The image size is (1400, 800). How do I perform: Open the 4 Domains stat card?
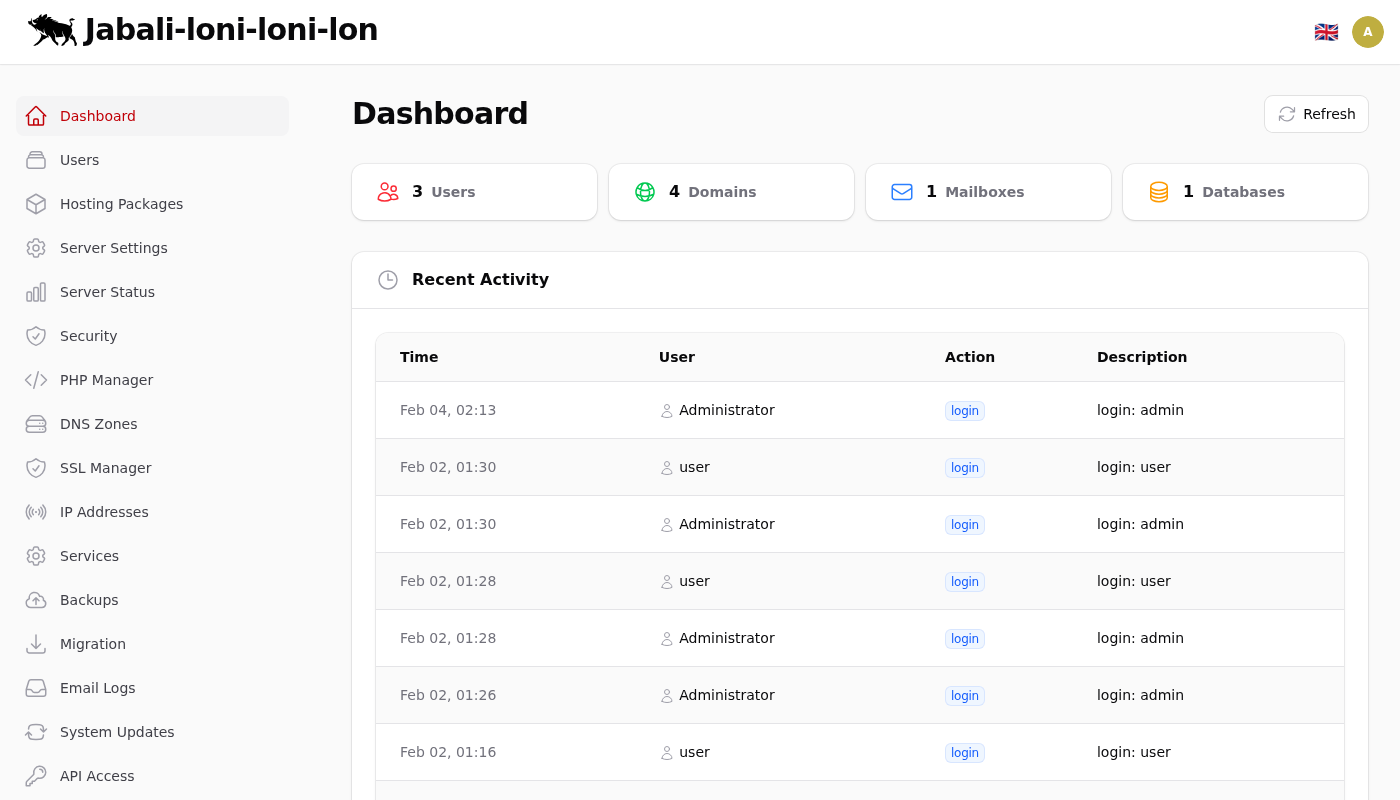pyautogui.click(x=731, y=192)
